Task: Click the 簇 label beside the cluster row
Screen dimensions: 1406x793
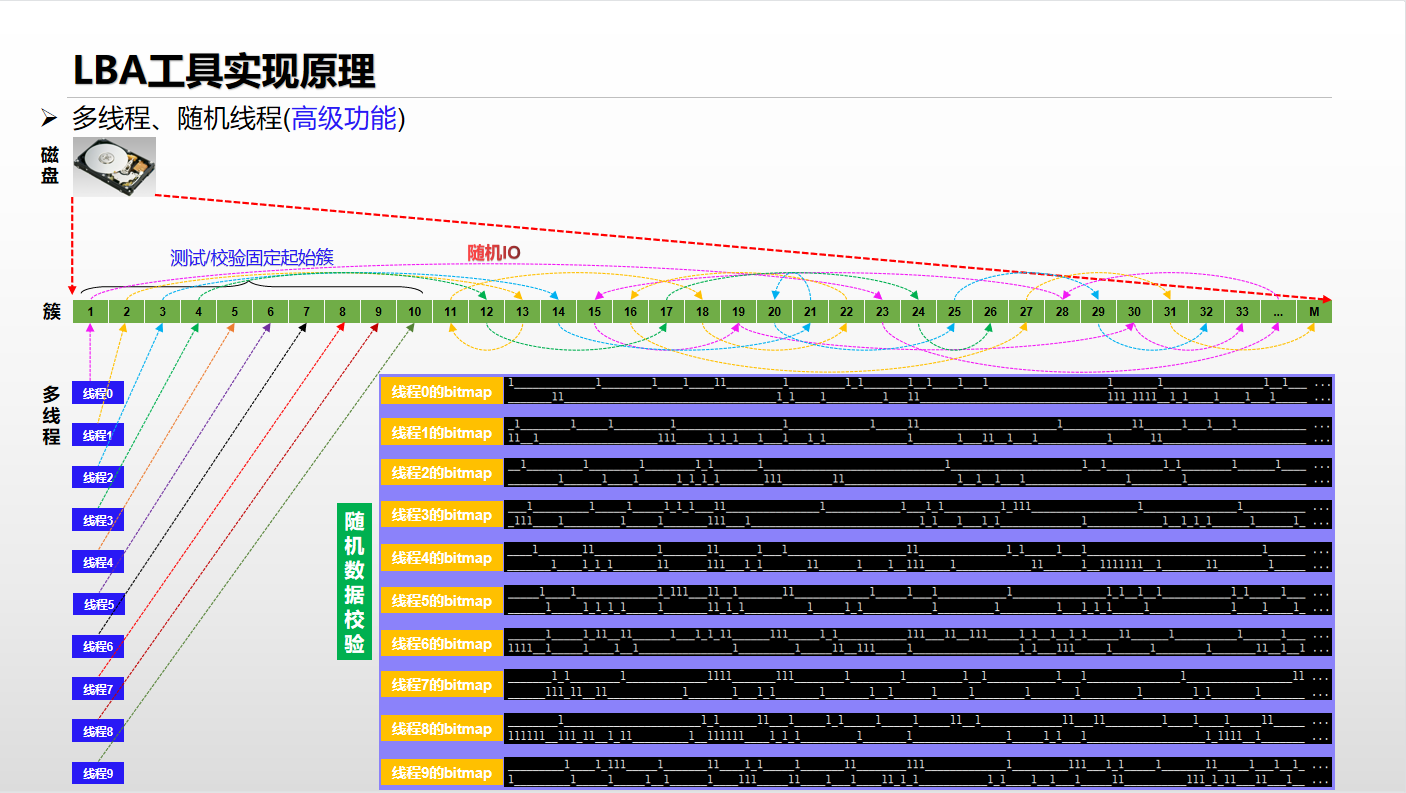Action: pos(54,311)
